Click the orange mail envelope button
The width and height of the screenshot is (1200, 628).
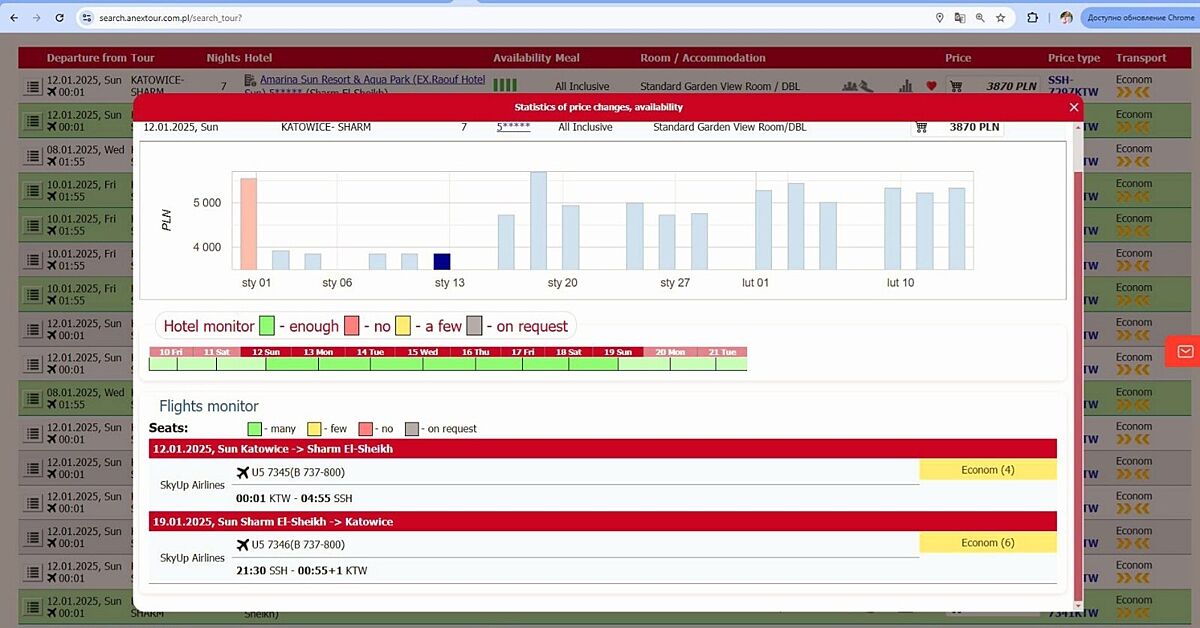point(1185,352)
